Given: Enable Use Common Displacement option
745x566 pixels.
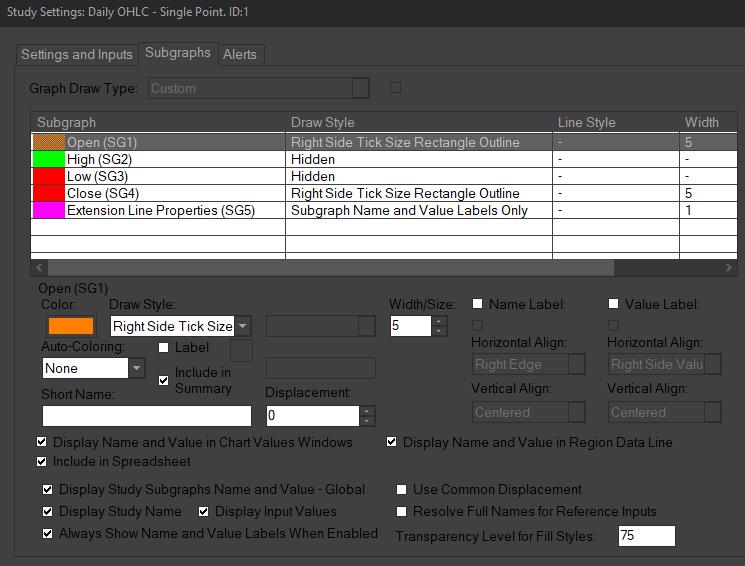Looking at the screenshot, I should [x=402, y=490].
